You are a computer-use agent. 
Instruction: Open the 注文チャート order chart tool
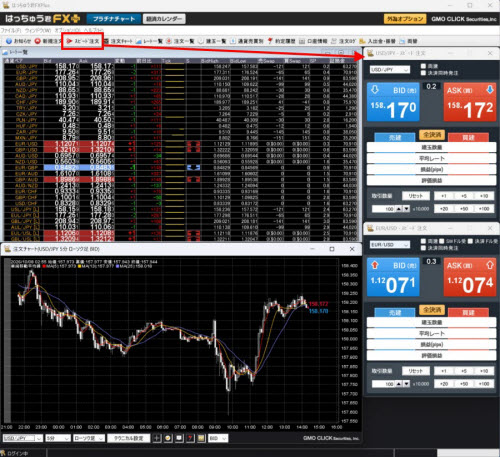coord(118,41)
